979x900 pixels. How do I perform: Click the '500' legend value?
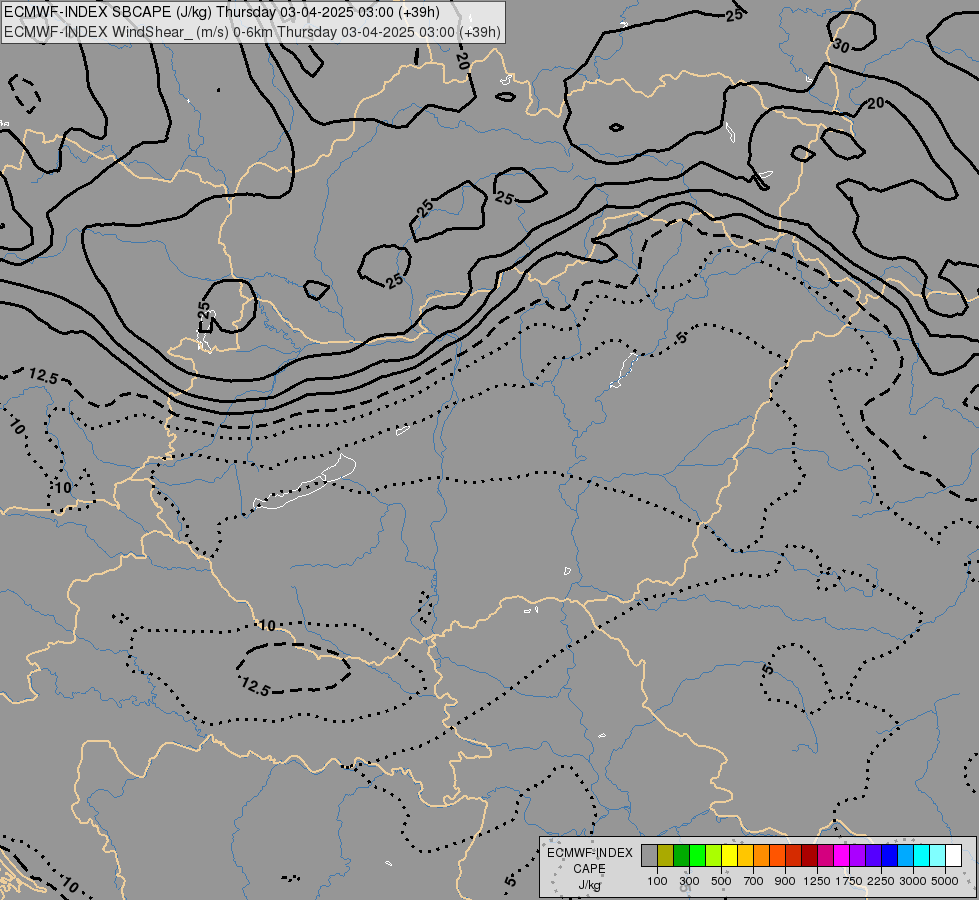pos(721,881)
